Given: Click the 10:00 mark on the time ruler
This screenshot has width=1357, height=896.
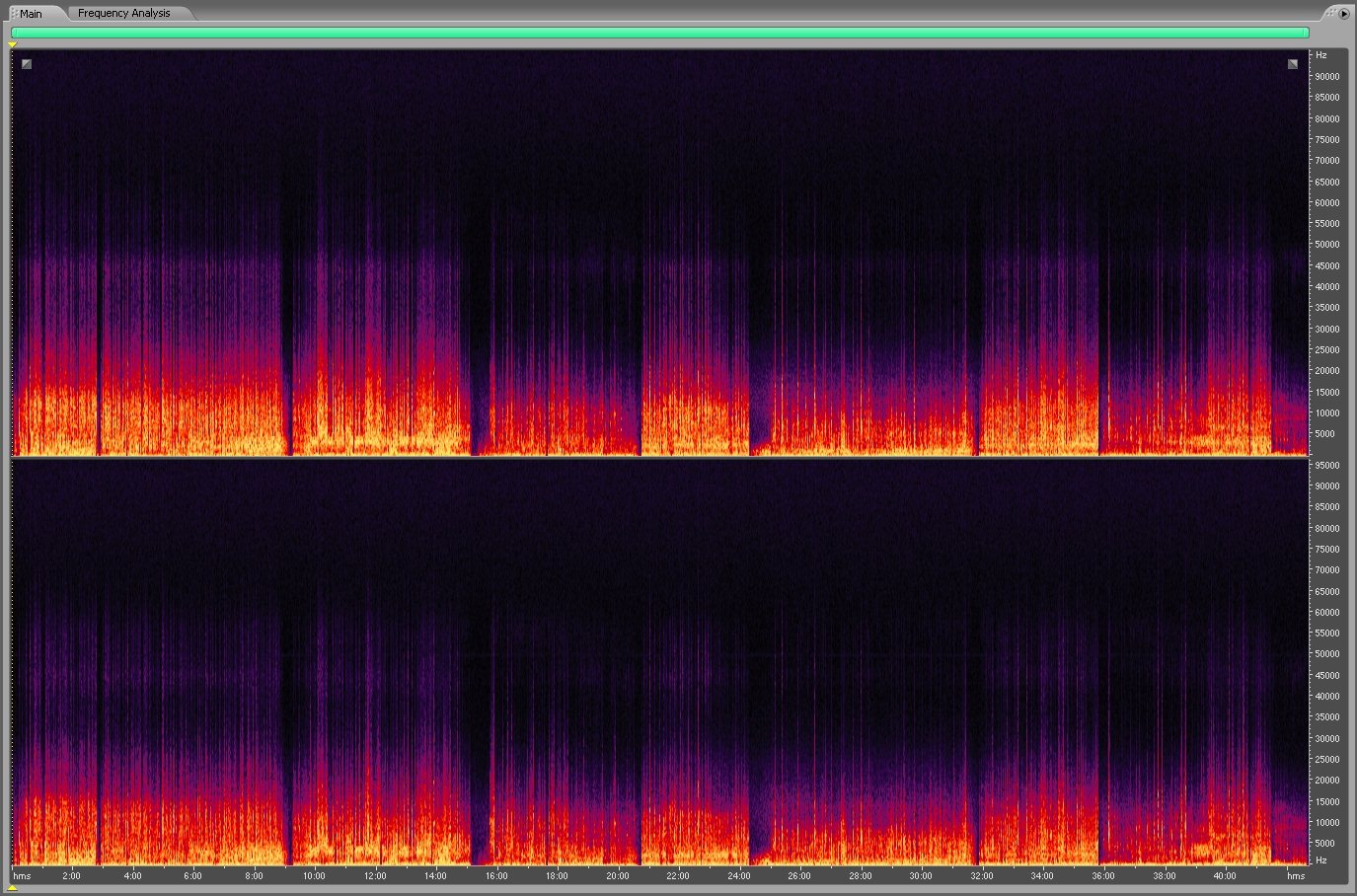Looking at the screenshot, I should pos(314,875).
